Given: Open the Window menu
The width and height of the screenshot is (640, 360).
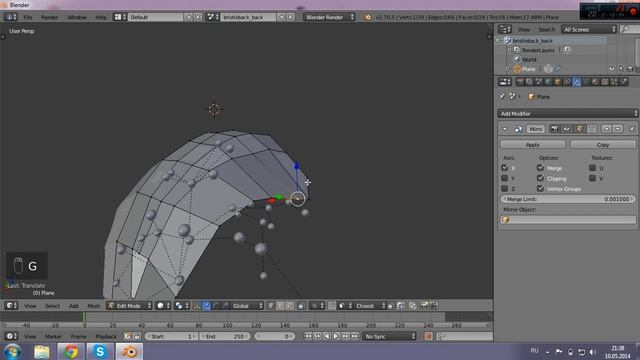Looking at the screenshot, I should tap(77, 18).
